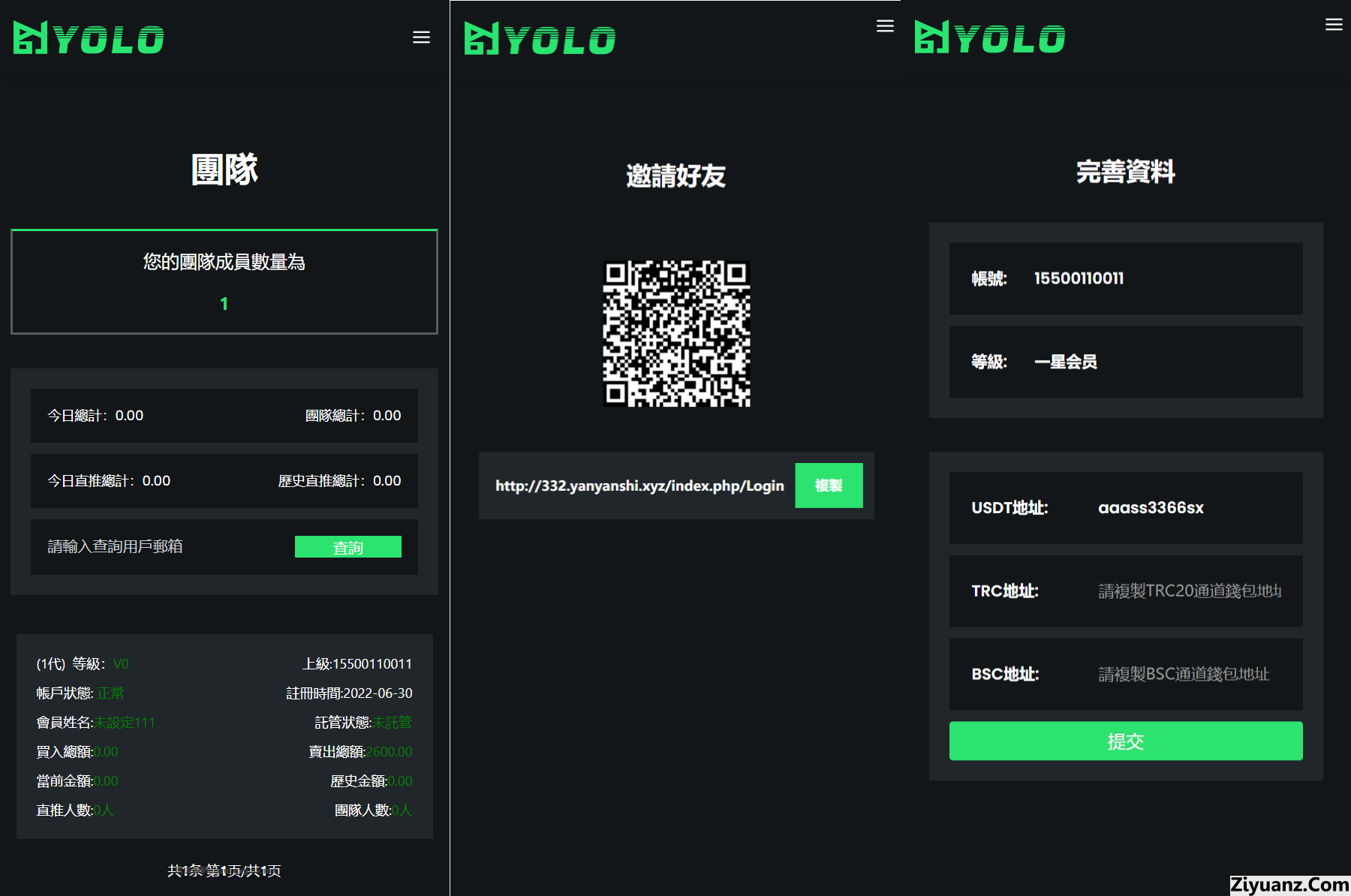The image size is (1351, 896).
Task: Click the YOLO logo on the invite friends (邀請好友) screen
Action: click(x=540, y=38)
